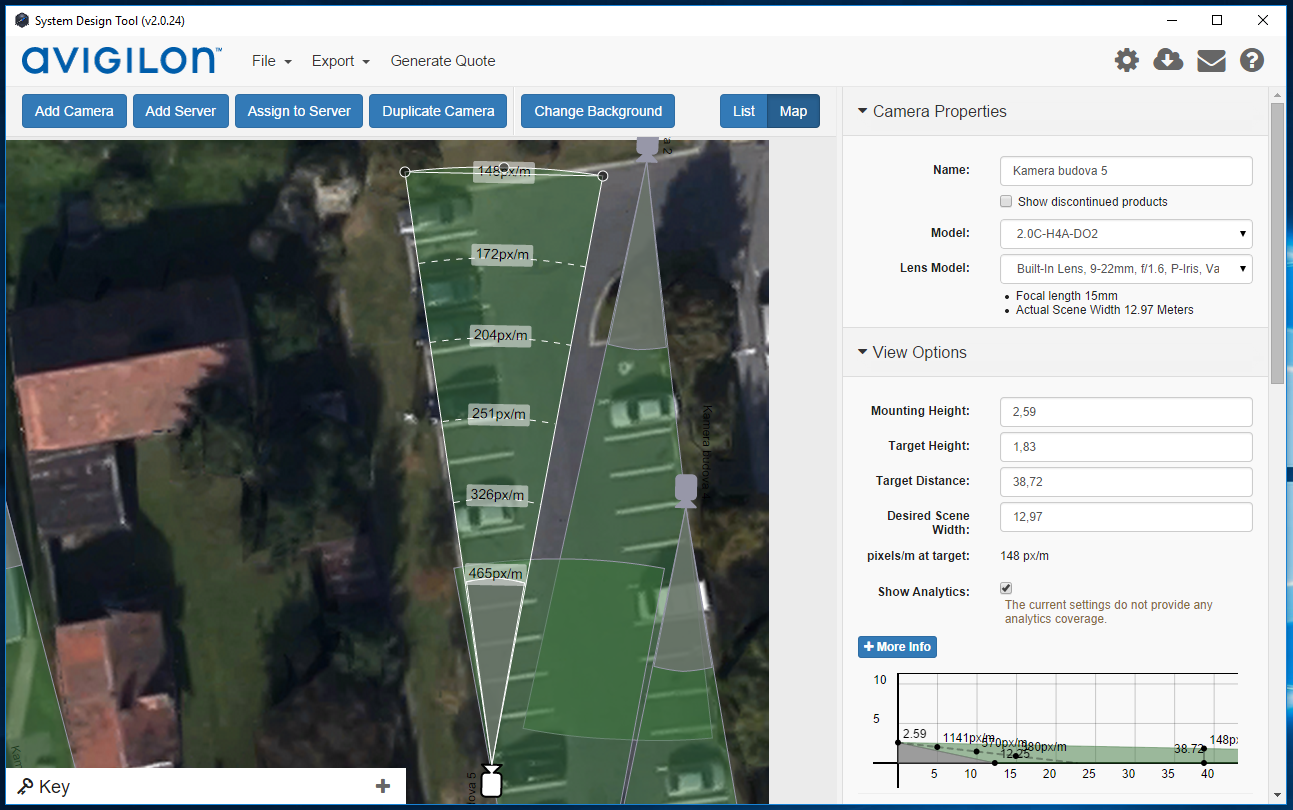Click the More Info button

pos(897,647)
